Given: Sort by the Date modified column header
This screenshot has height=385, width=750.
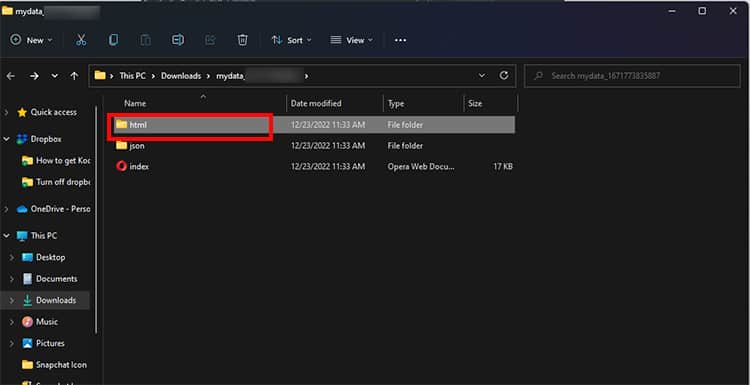Looking at the screenshot, I should click(x=316, y=103).
